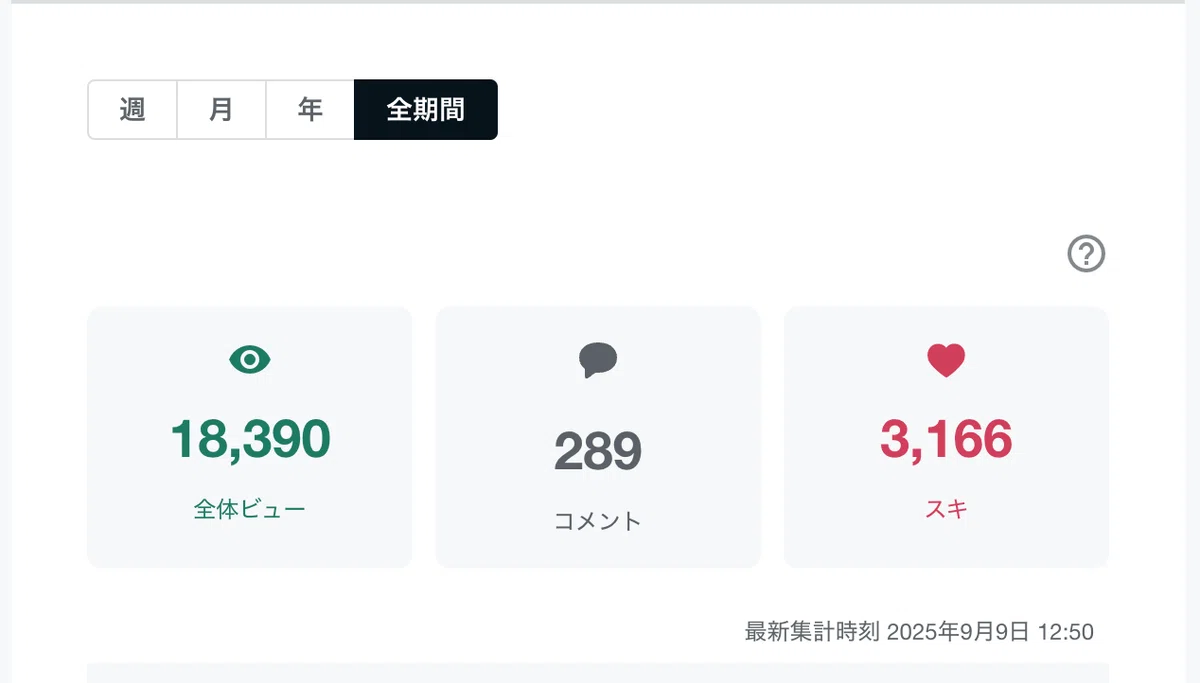Image resolution: width=1200 pixels, height=683 pixels.
Task: Click the gray speech bubble comment icon
Action: pos(598,360)
